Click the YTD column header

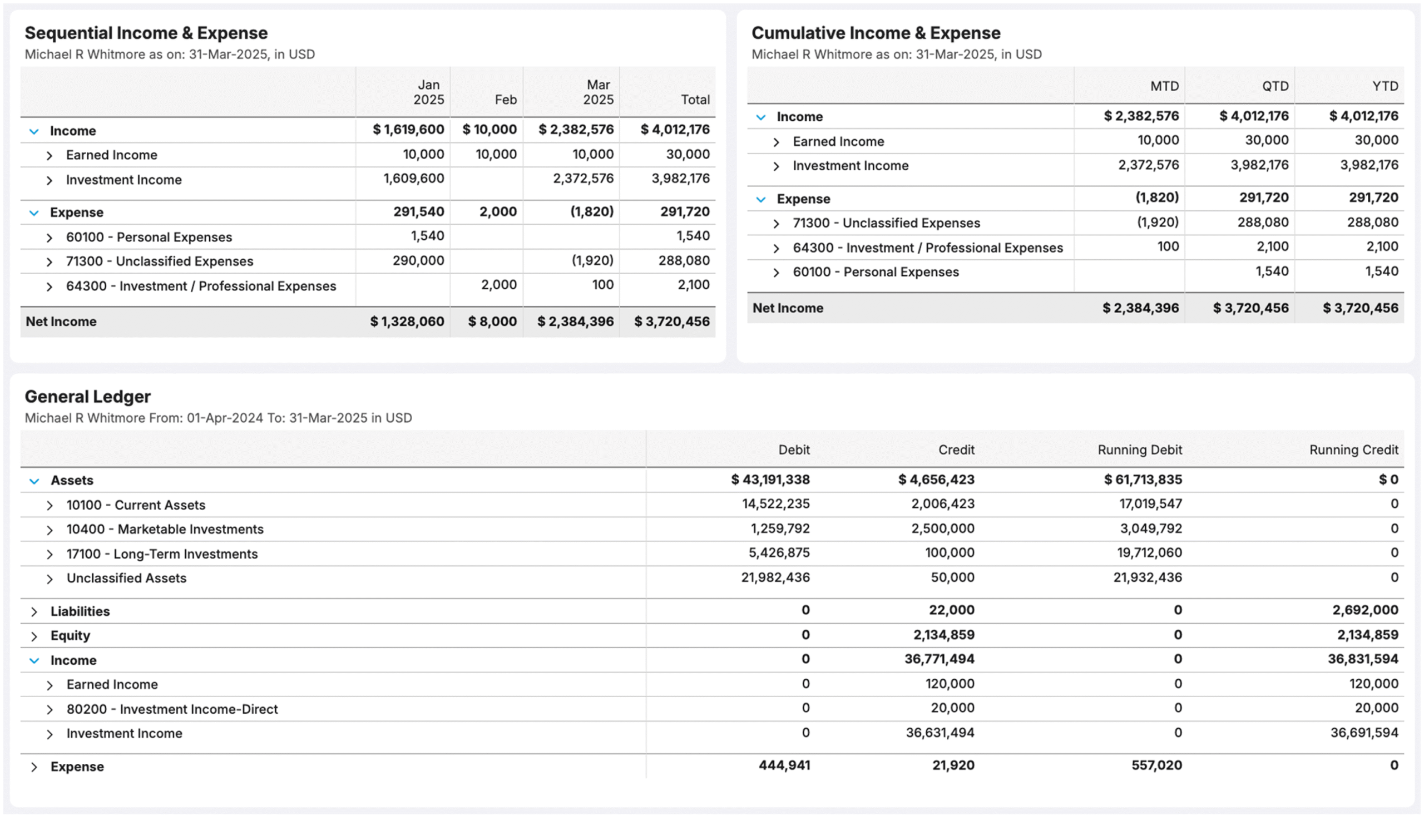tap(1385, 86)
